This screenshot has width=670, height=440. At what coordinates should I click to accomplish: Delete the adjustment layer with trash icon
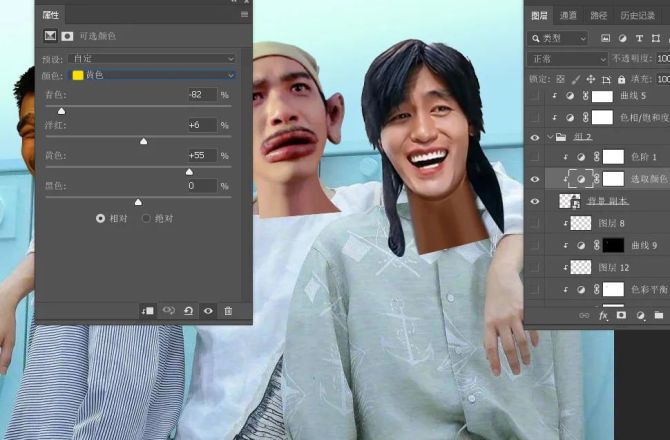(x=228, y=311)
